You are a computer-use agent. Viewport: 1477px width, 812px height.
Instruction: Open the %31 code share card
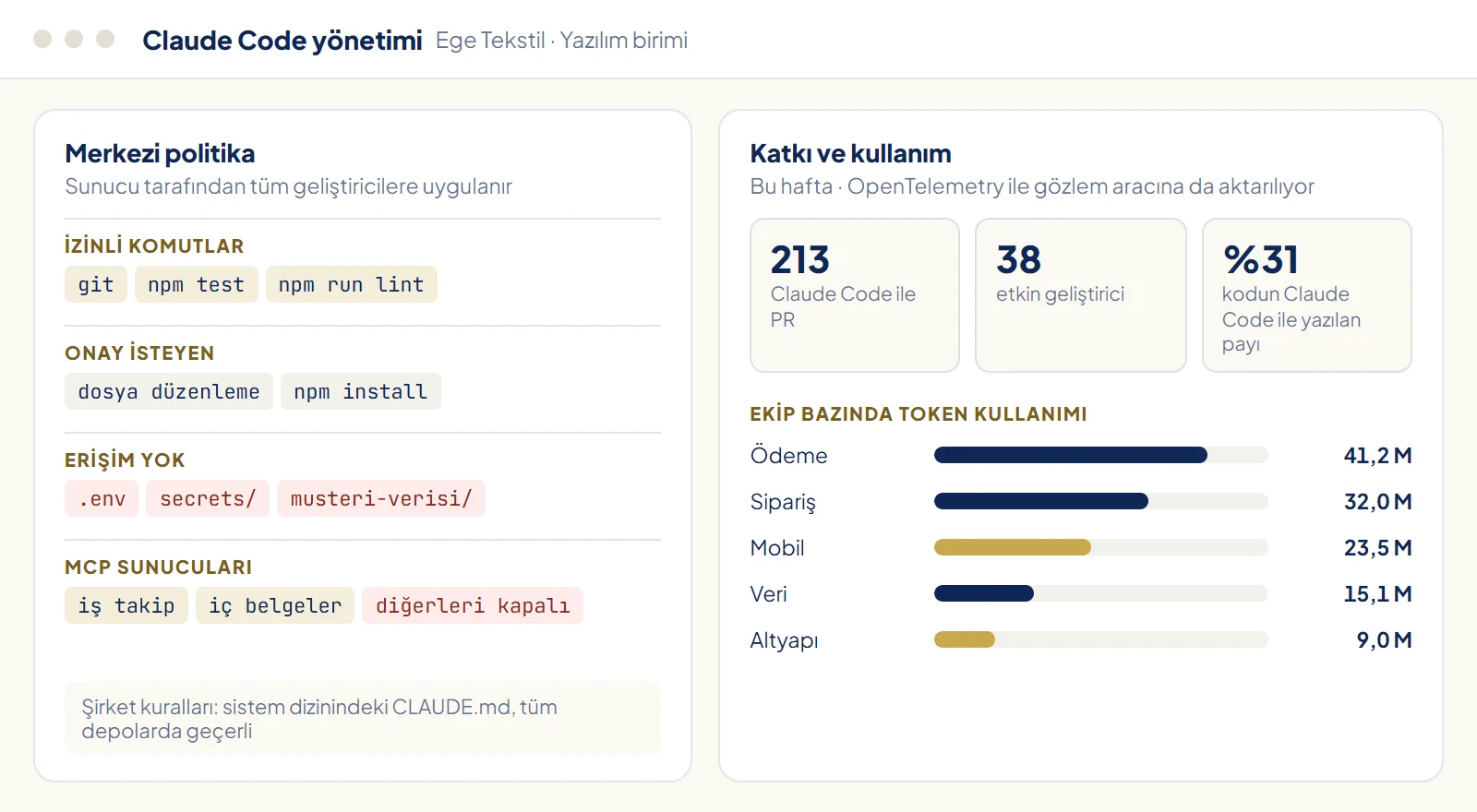(1307, 295)
